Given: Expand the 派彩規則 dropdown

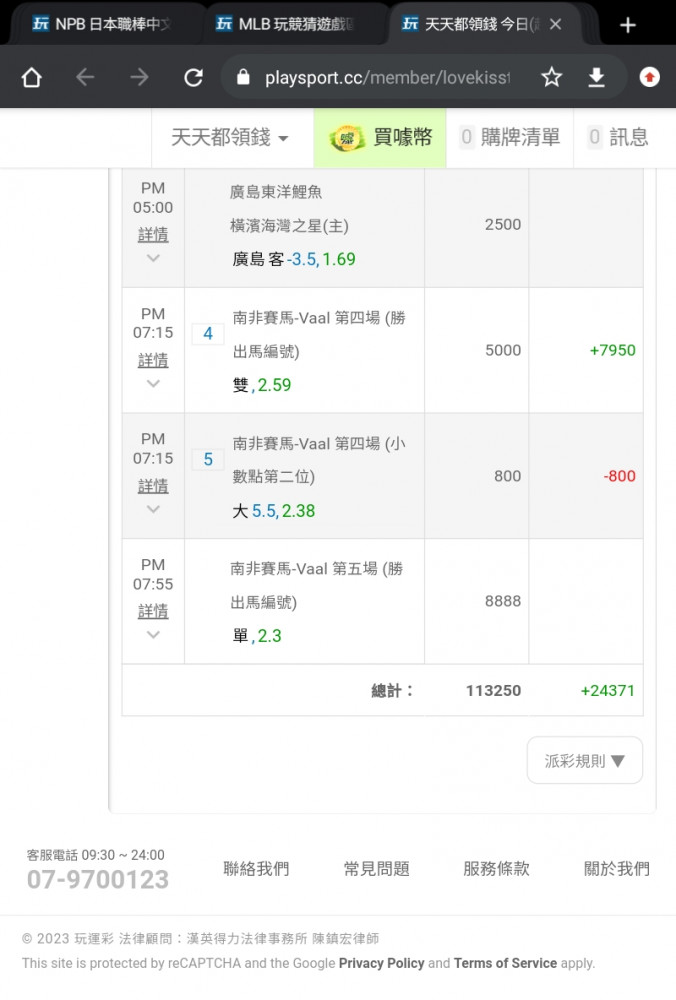Looking at the screenshot, I should pos(584,760).
